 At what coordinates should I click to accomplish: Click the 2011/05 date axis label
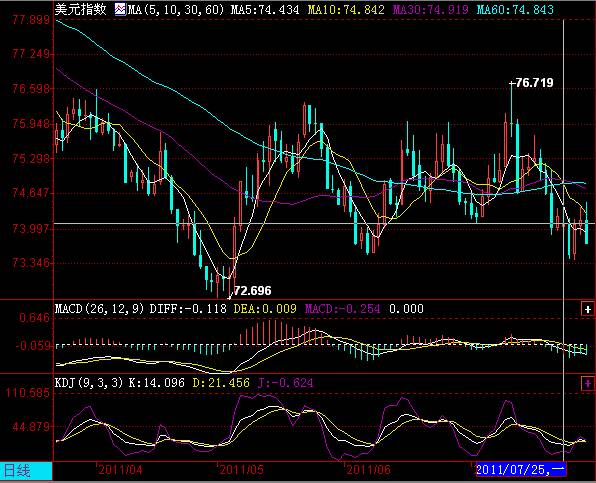tap(242, 470)
